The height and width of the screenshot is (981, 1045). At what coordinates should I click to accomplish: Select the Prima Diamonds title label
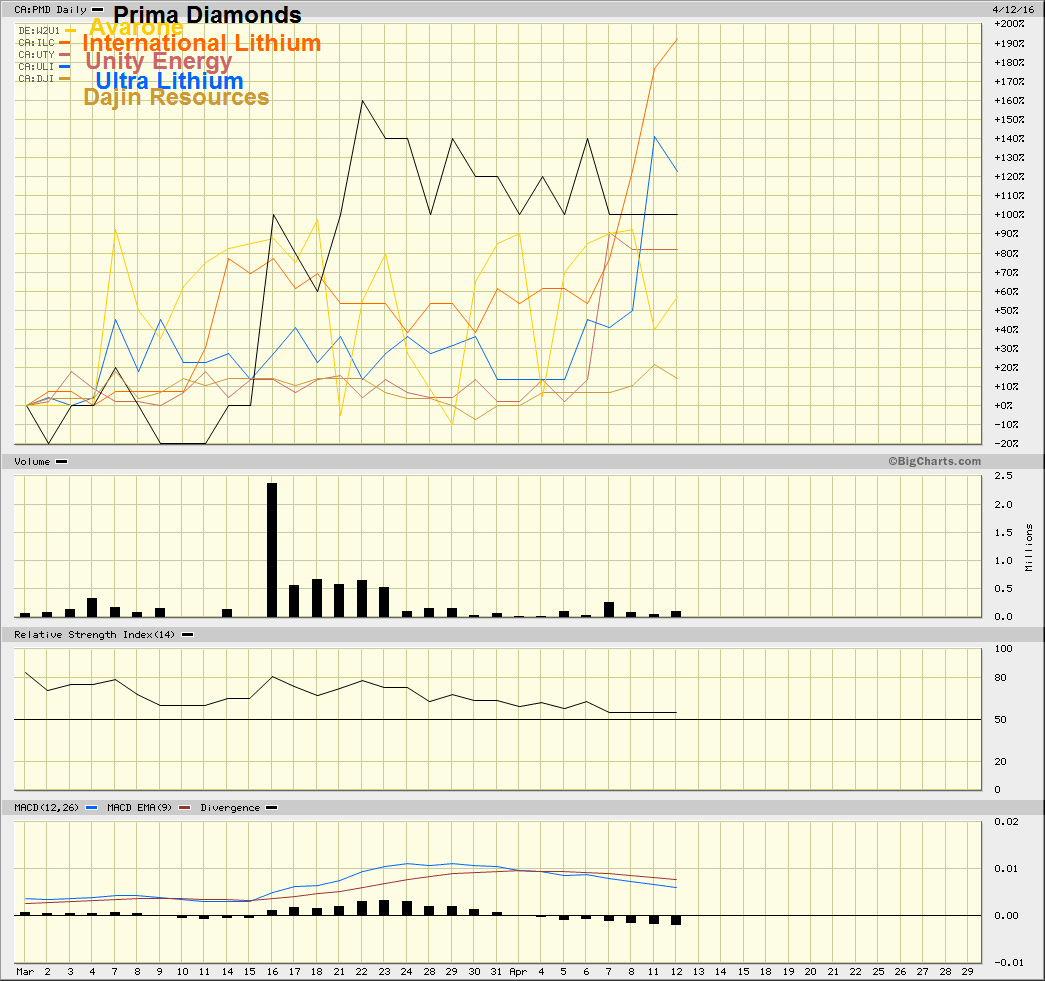[207, 15]
